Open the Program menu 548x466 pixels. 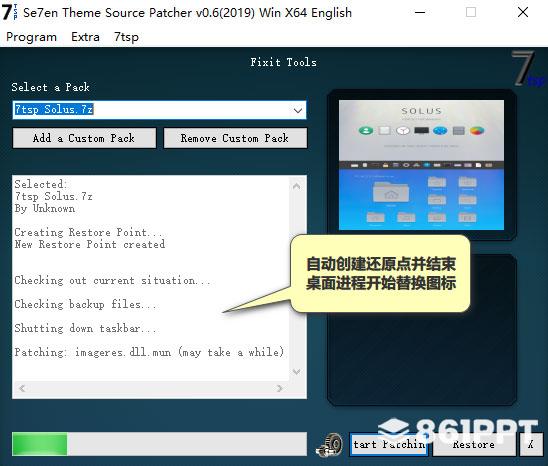click(x=31, y=37)
